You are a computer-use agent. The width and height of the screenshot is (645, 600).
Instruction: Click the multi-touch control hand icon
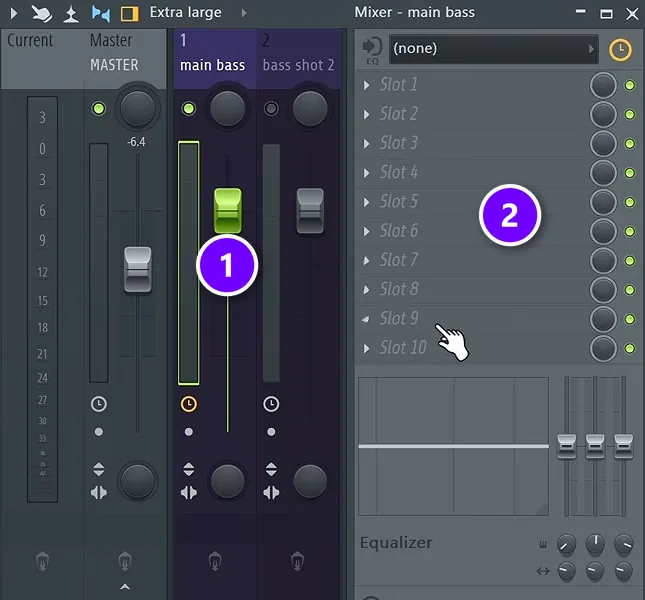[x=42, y=14]
